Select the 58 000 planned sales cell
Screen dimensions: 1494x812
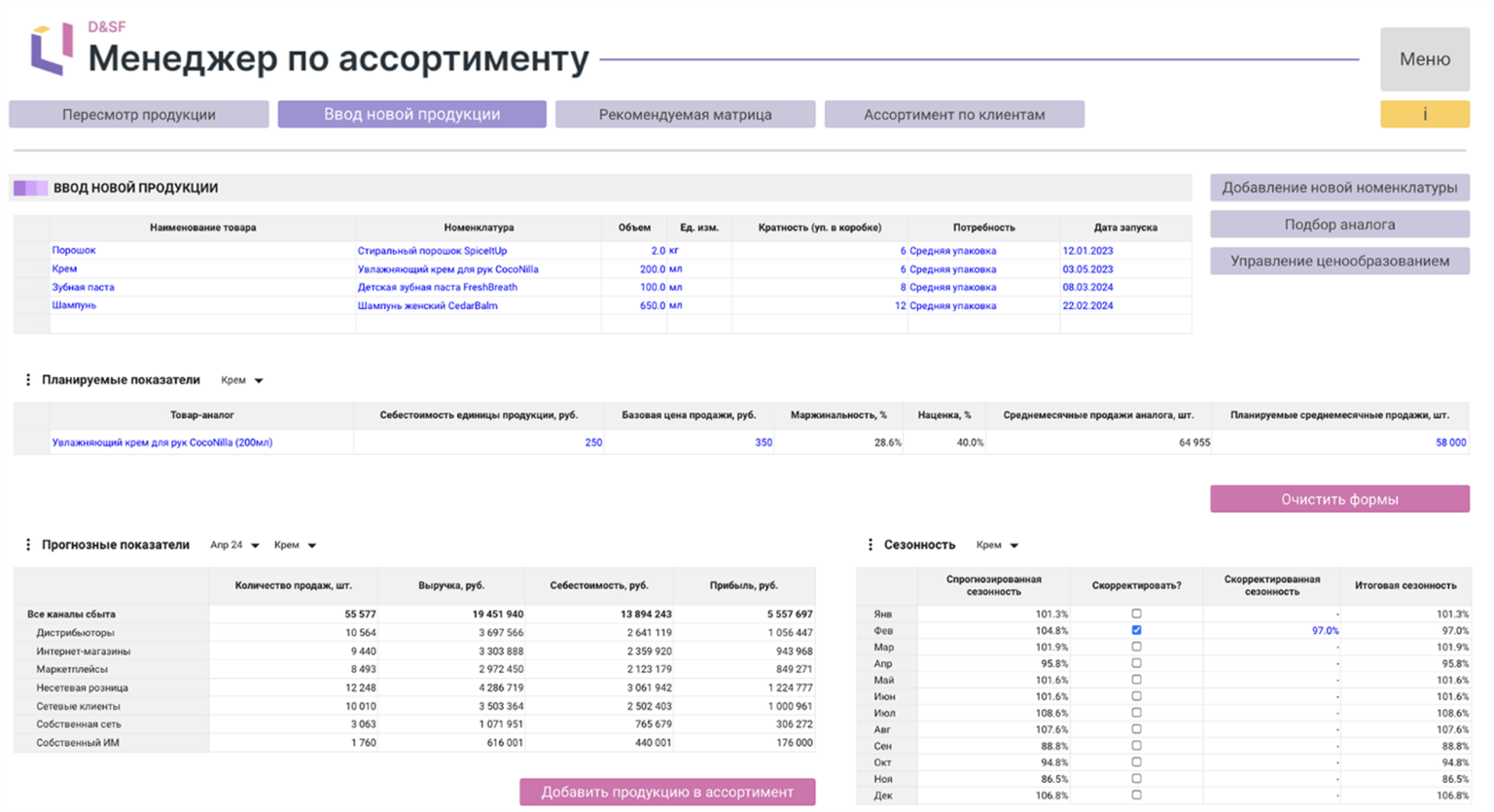(x=1449, y=442)
